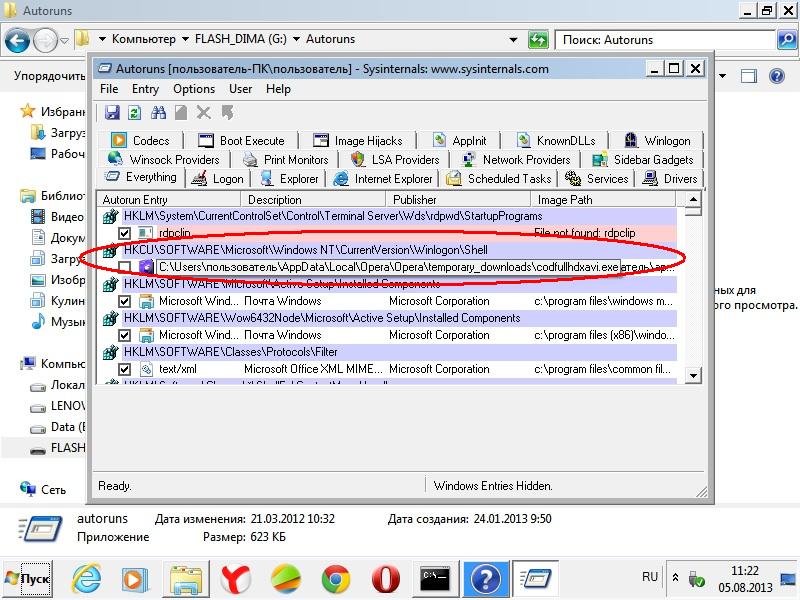Open Google Chrome from the taskbar
Image resolution: width=800 pixels, height=600 pixels.
click(335, 578)
